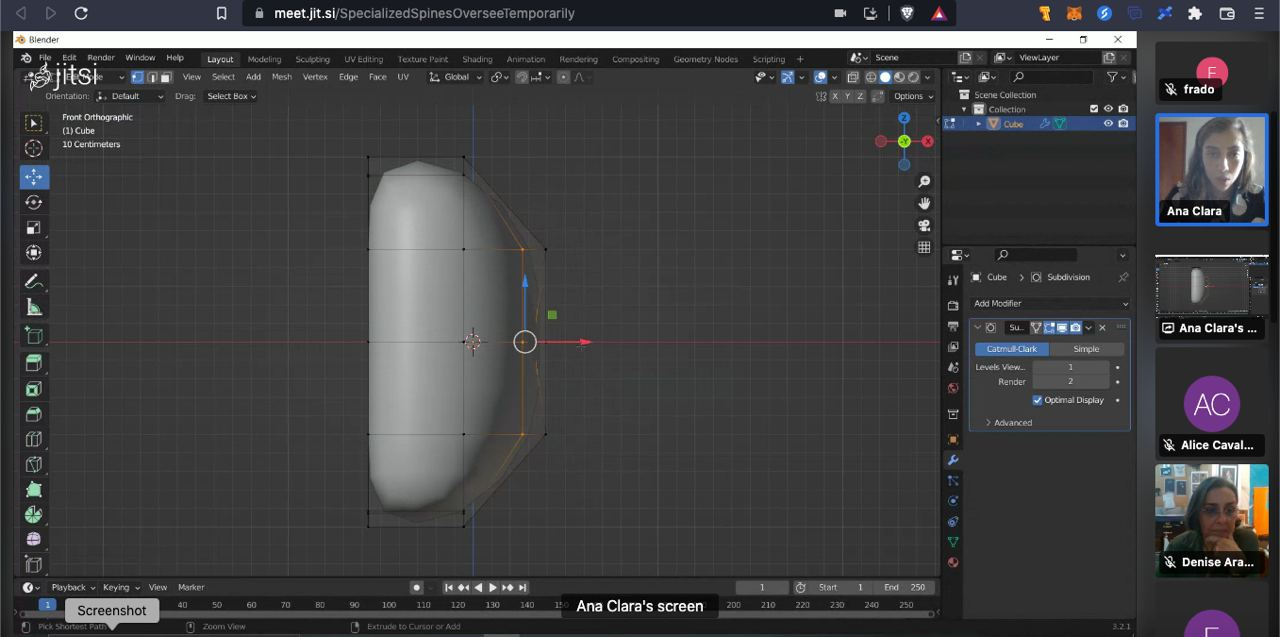Hide the Cube object with eye icon
The width and height of the screenshot is (1280, 637).
pyautogui.click(x=1108, y=124)
